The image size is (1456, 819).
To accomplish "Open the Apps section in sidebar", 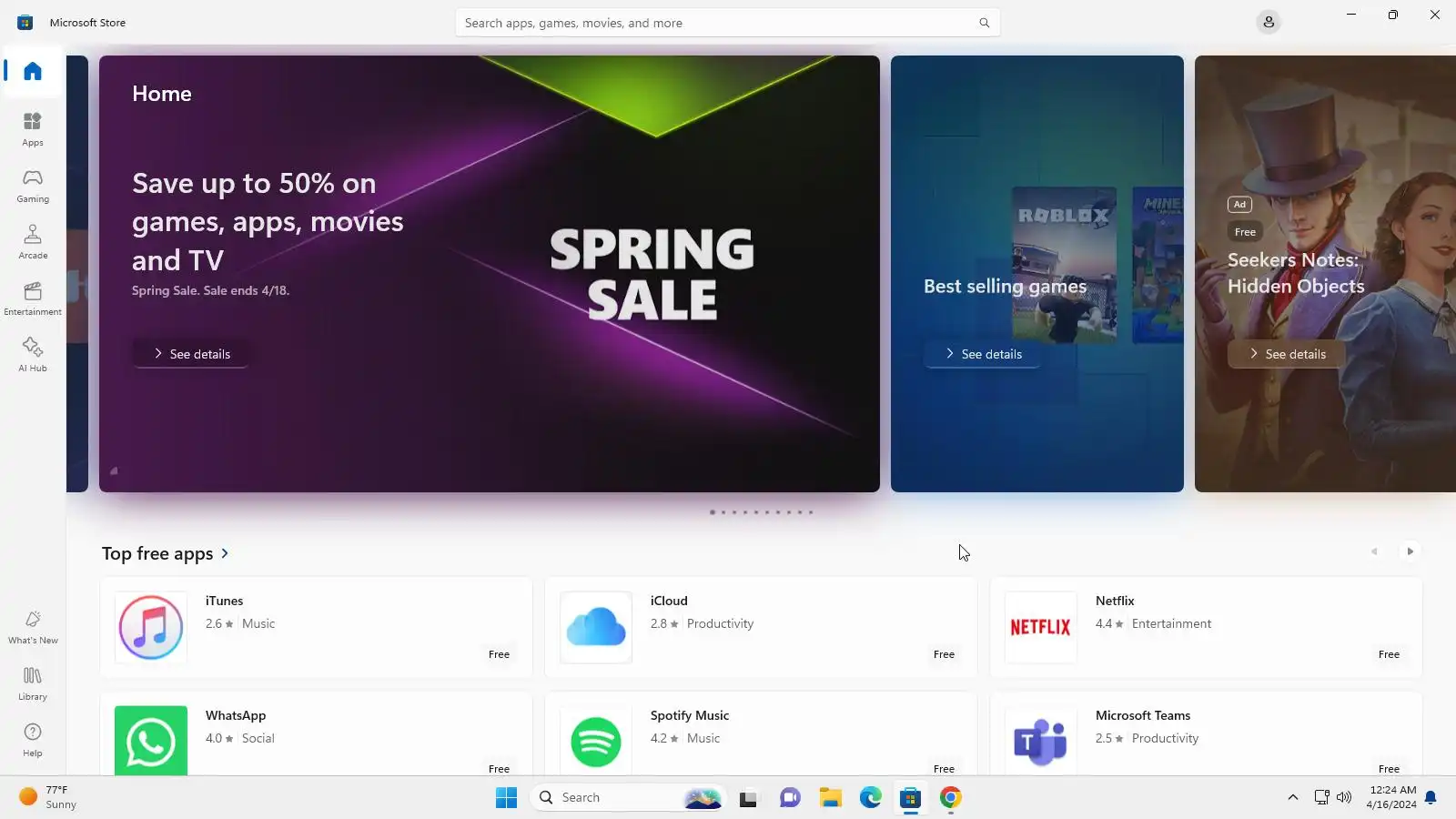I will (x=33, y=129).
